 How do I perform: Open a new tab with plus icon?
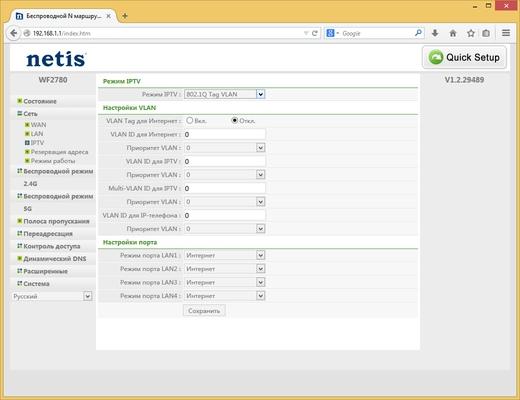tap(125, 16)
